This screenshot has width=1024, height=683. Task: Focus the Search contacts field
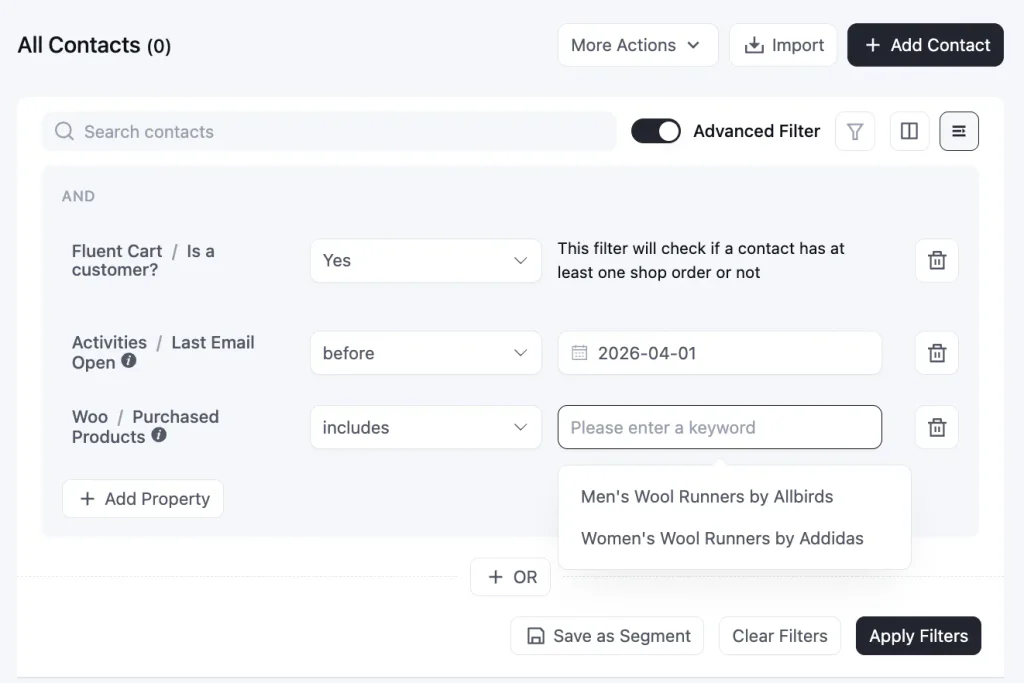[330, 131]
